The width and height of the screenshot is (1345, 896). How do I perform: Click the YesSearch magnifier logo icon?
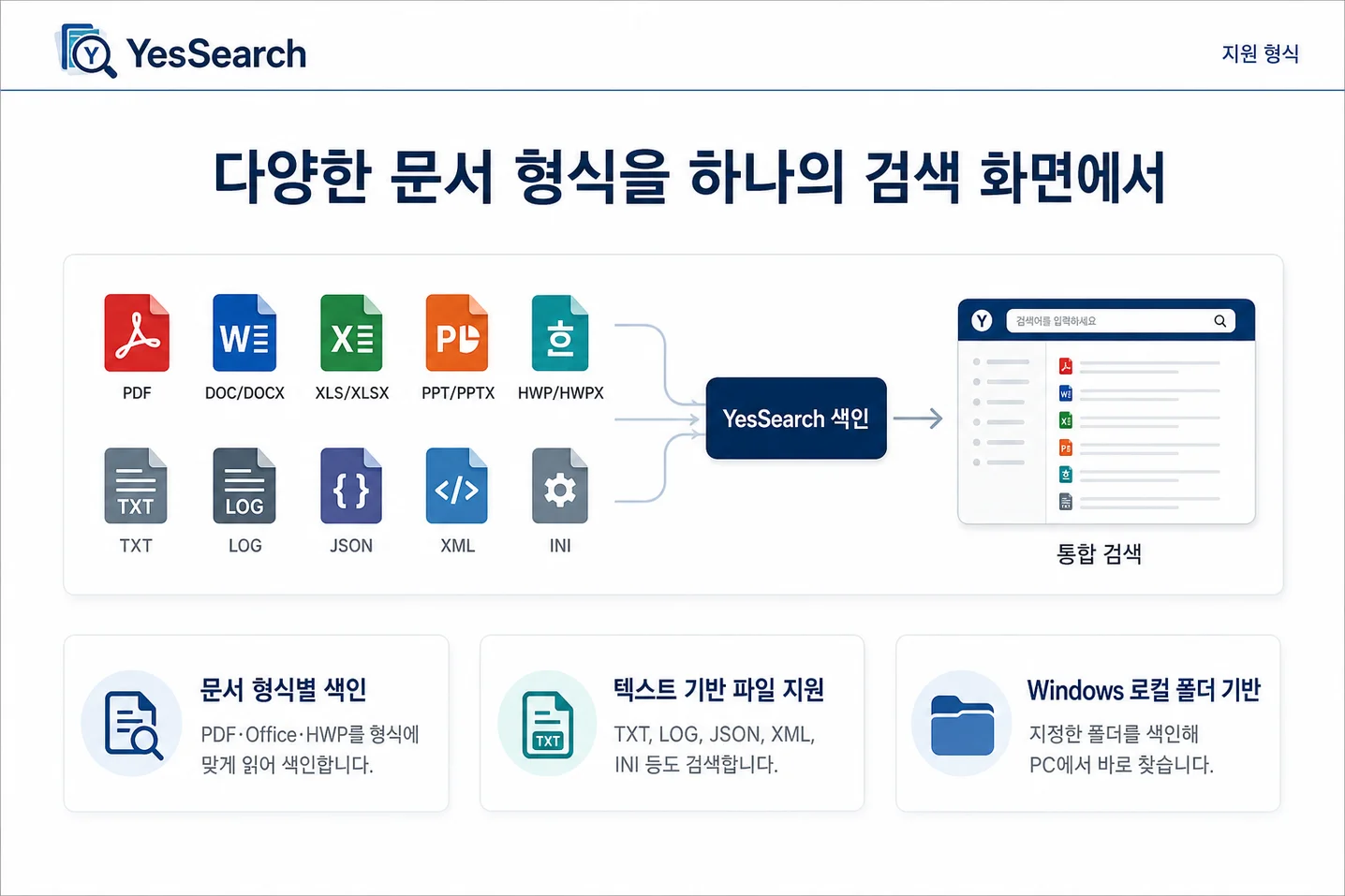pyautogui.click(x=87, y=51)
